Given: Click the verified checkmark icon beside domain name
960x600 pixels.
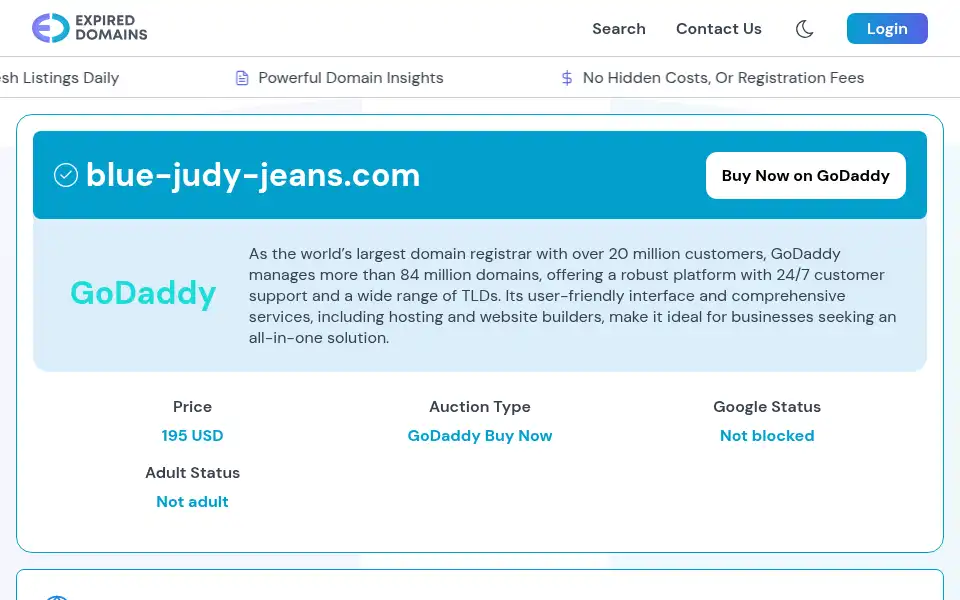Looking at the screenshot, I should click(x=66, y=175).
